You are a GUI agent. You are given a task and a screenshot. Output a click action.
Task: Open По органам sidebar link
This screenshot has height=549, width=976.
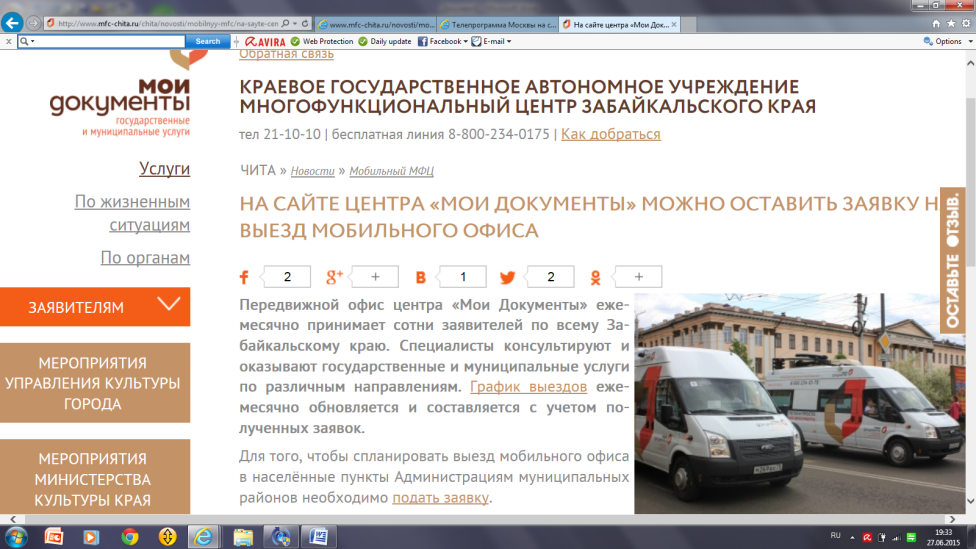[145, 258]
